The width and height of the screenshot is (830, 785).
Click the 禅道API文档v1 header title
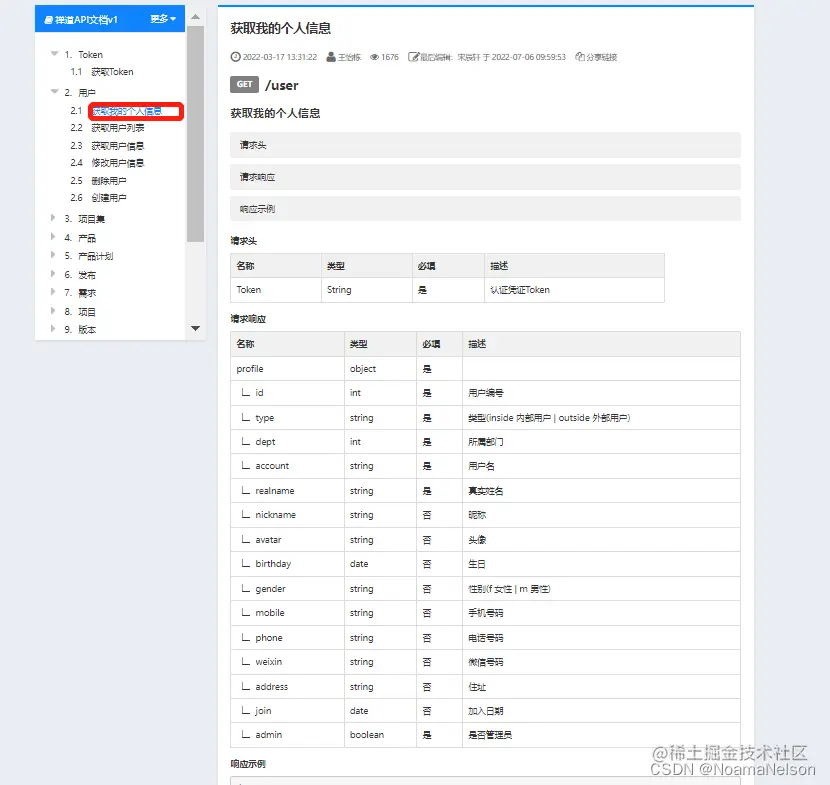click(86, 20)
